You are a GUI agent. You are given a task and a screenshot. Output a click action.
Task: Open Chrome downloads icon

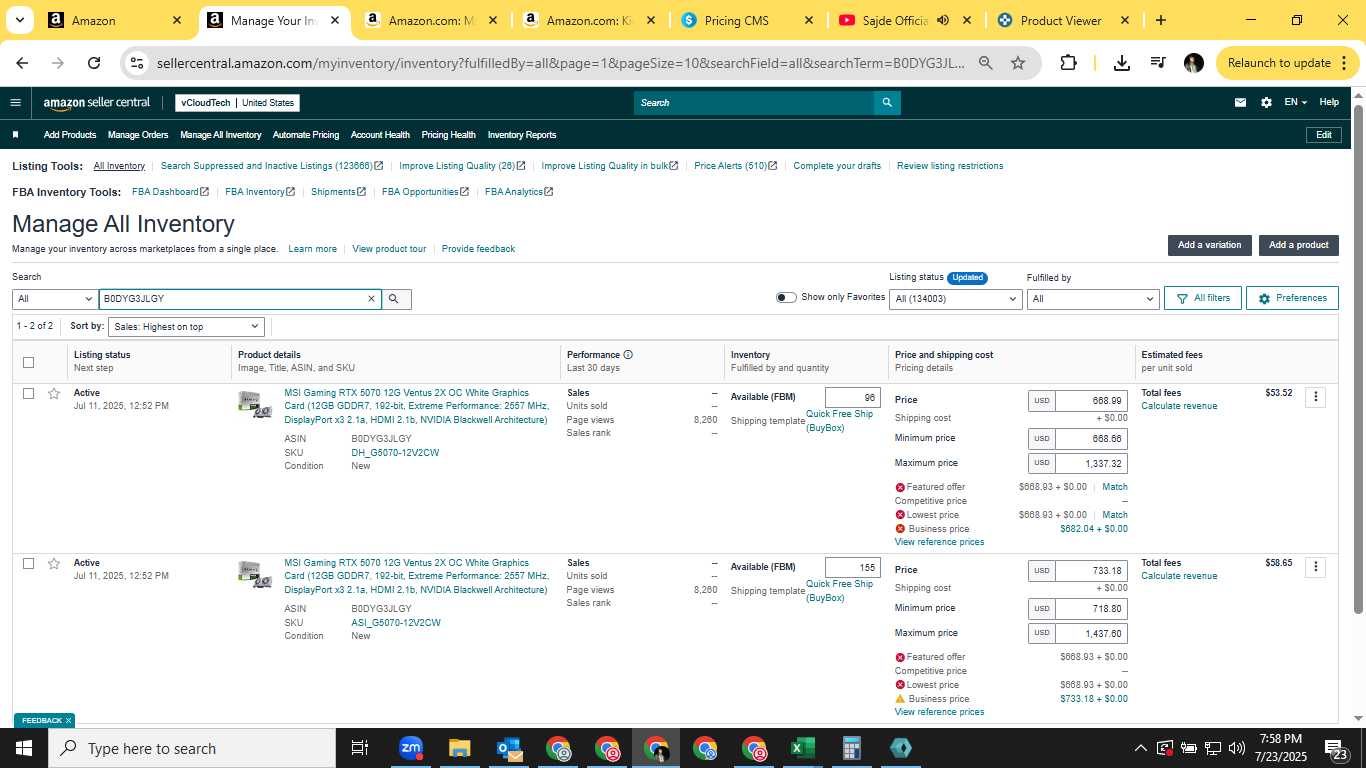(x=1122, y=62)
